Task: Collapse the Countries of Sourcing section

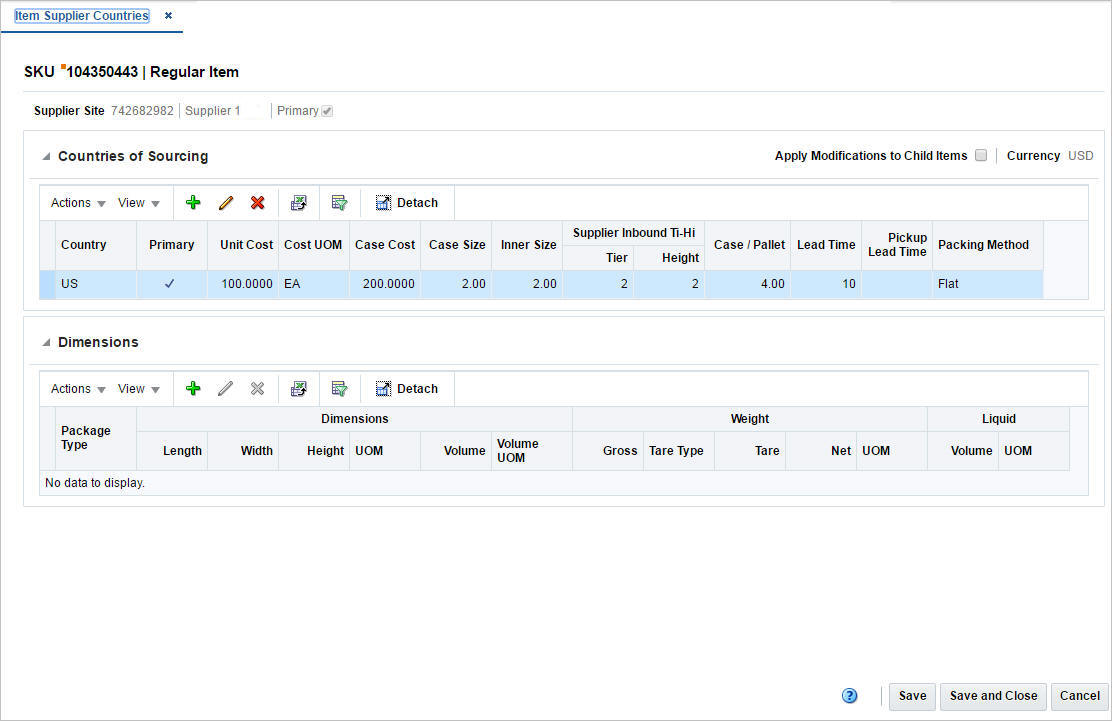Action: click(x=46, y=156)
